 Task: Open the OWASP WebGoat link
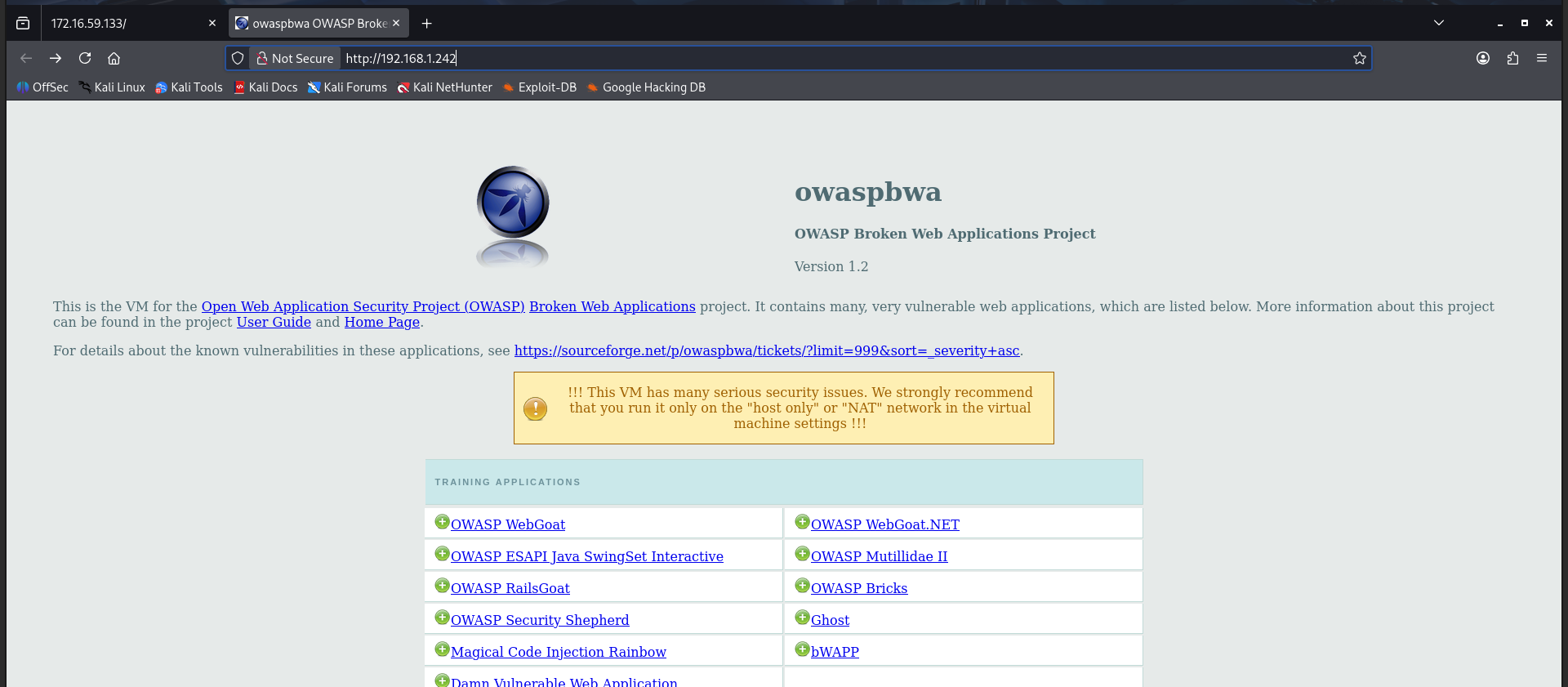click(x=508, y=524)
